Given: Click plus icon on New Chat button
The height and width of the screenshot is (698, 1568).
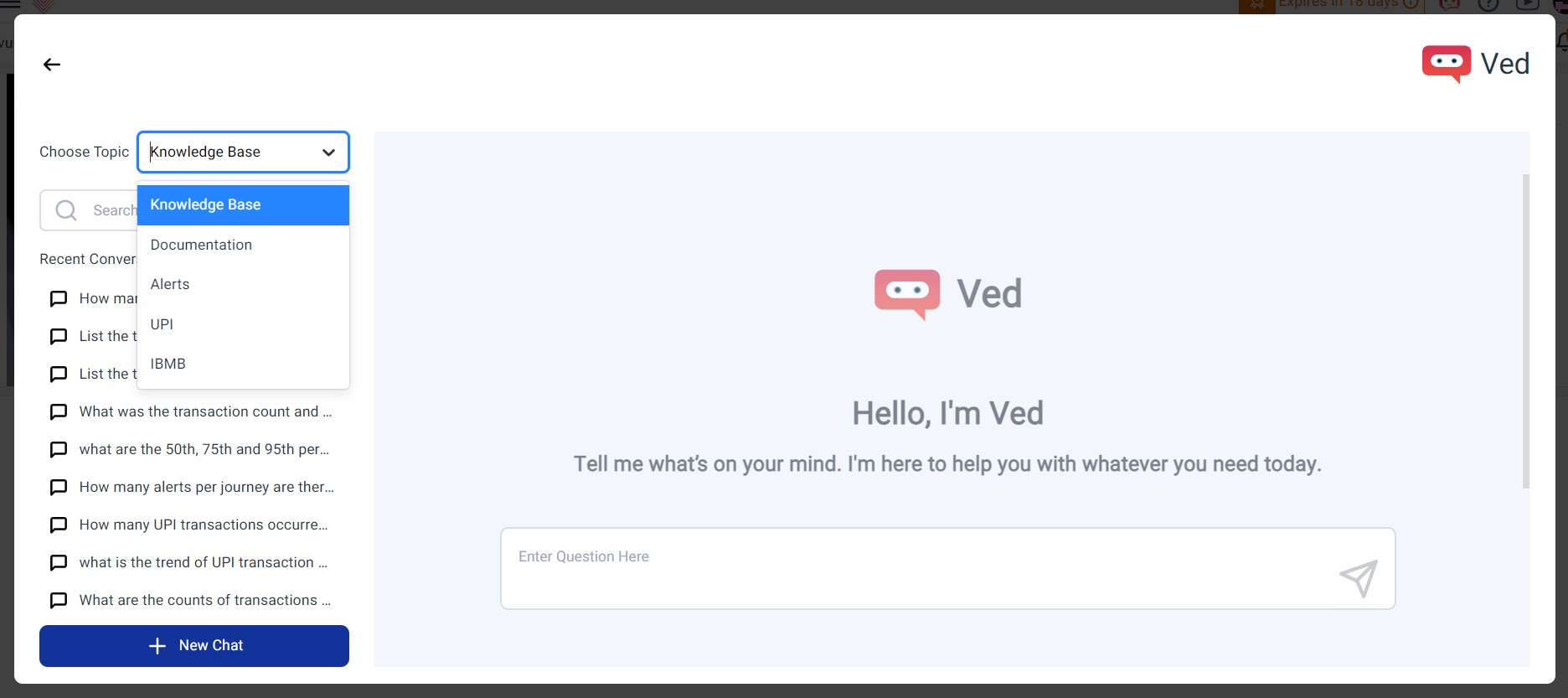Looking at the screenshot, I should click(x=157, y=646).
